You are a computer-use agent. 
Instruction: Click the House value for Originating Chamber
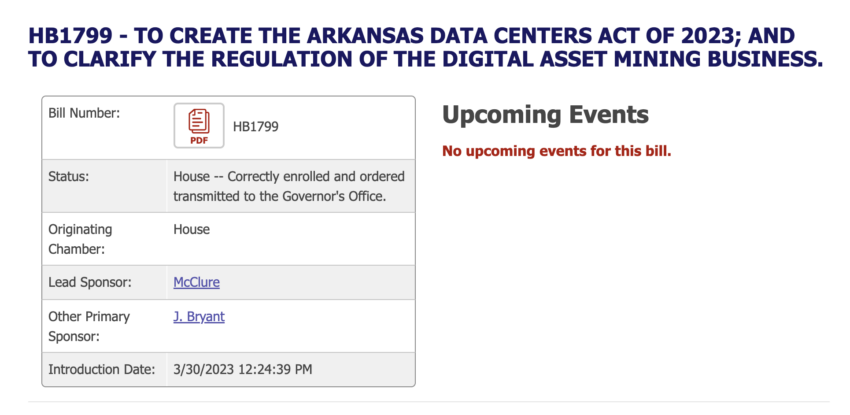191,229
